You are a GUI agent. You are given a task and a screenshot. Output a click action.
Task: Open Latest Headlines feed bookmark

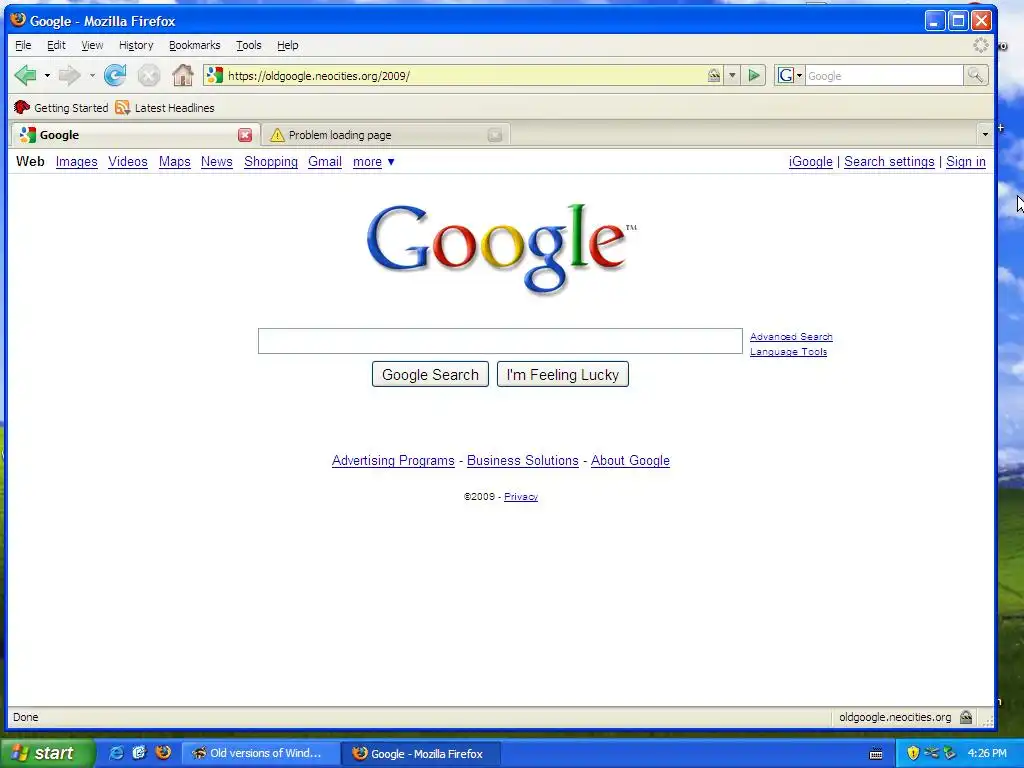click(165, 108)
